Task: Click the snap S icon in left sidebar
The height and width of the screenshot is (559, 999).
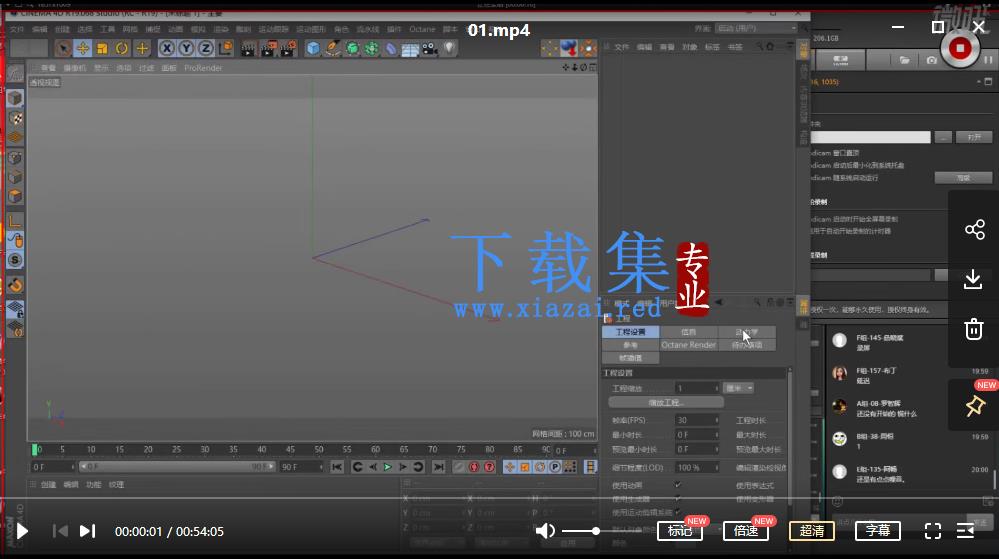Action: tap(15, 260)
